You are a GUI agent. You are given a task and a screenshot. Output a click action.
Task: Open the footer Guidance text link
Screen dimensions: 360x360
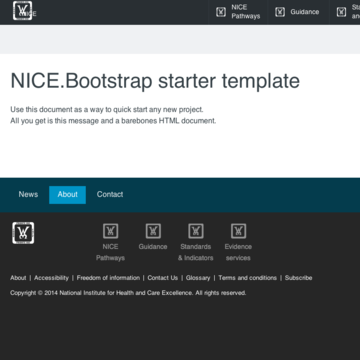[153, 247]
